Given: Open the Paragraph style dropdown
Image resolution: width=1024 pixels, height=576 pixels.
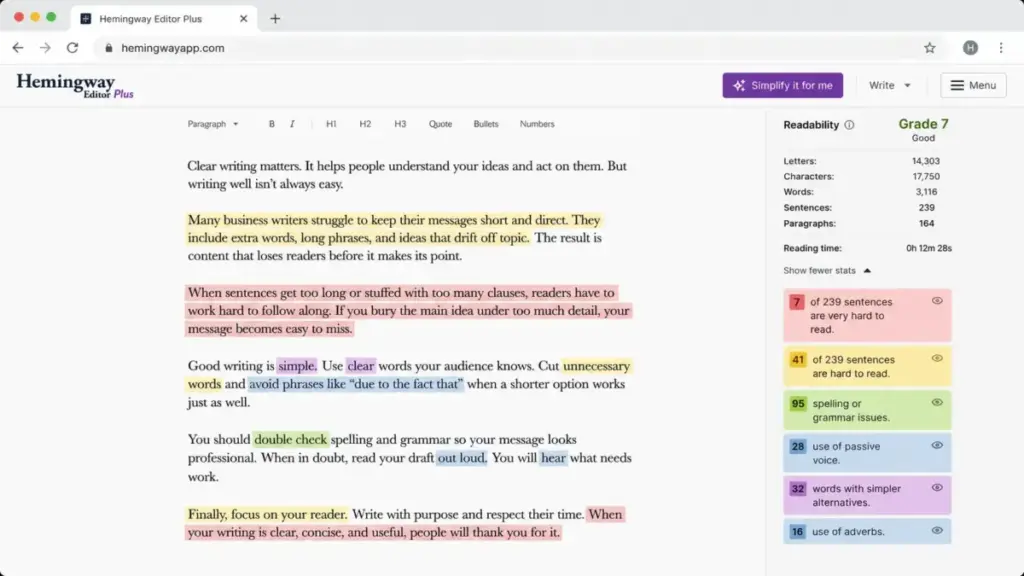Looking at the screenshot, I should click(x=213, y=124).
